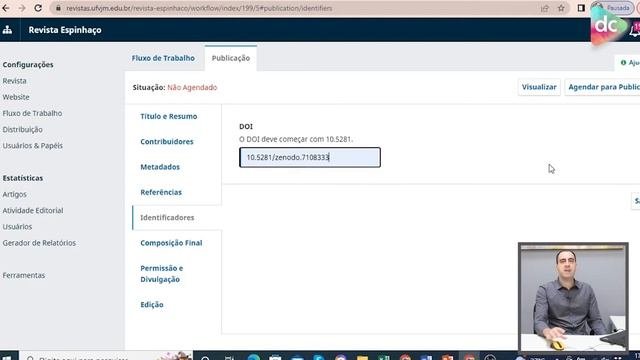
Task: Click the browser forward arrow
Action: click(x=22, y=8)
